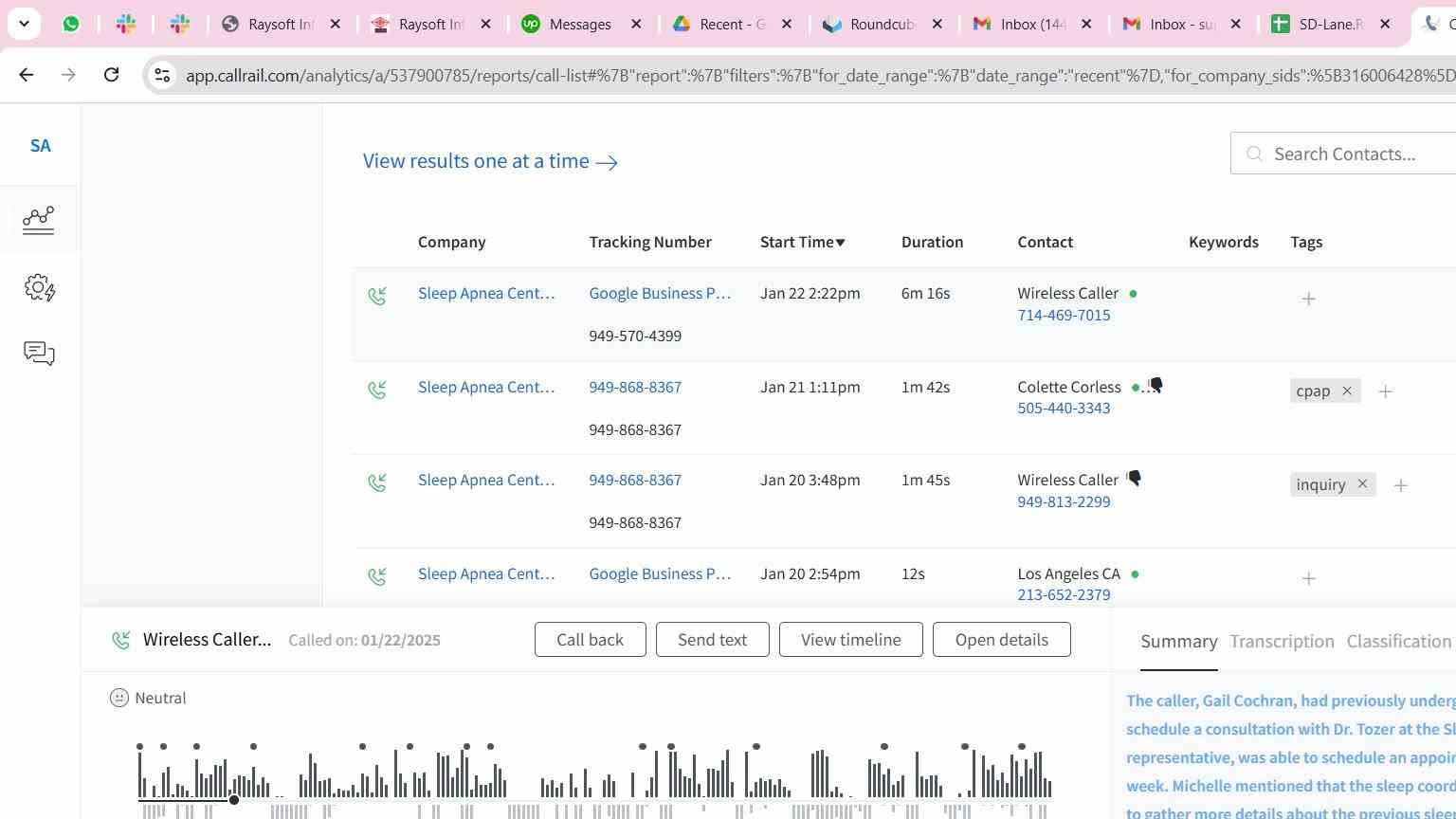Select the Classification tab

[x=1399, y=642]
